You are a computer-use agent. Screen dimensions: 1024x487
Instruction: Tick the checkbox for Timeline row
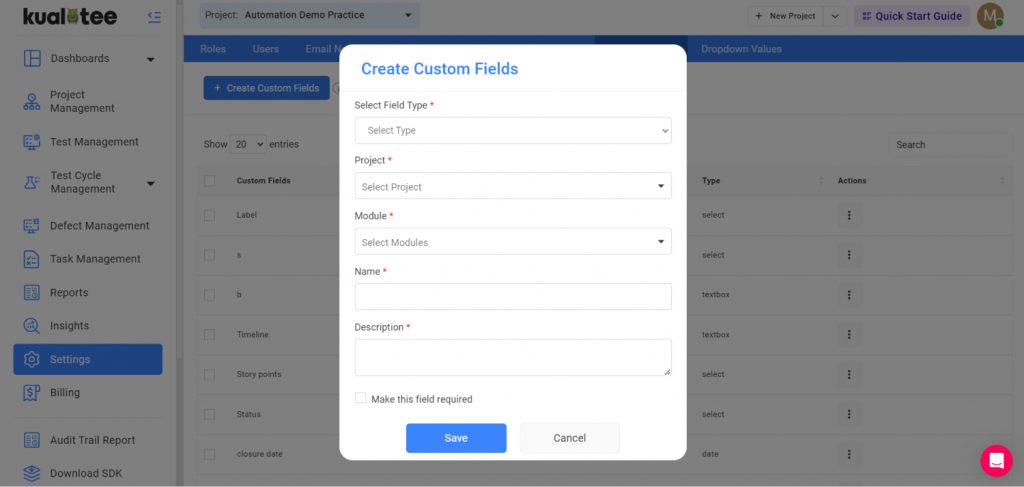209,334
